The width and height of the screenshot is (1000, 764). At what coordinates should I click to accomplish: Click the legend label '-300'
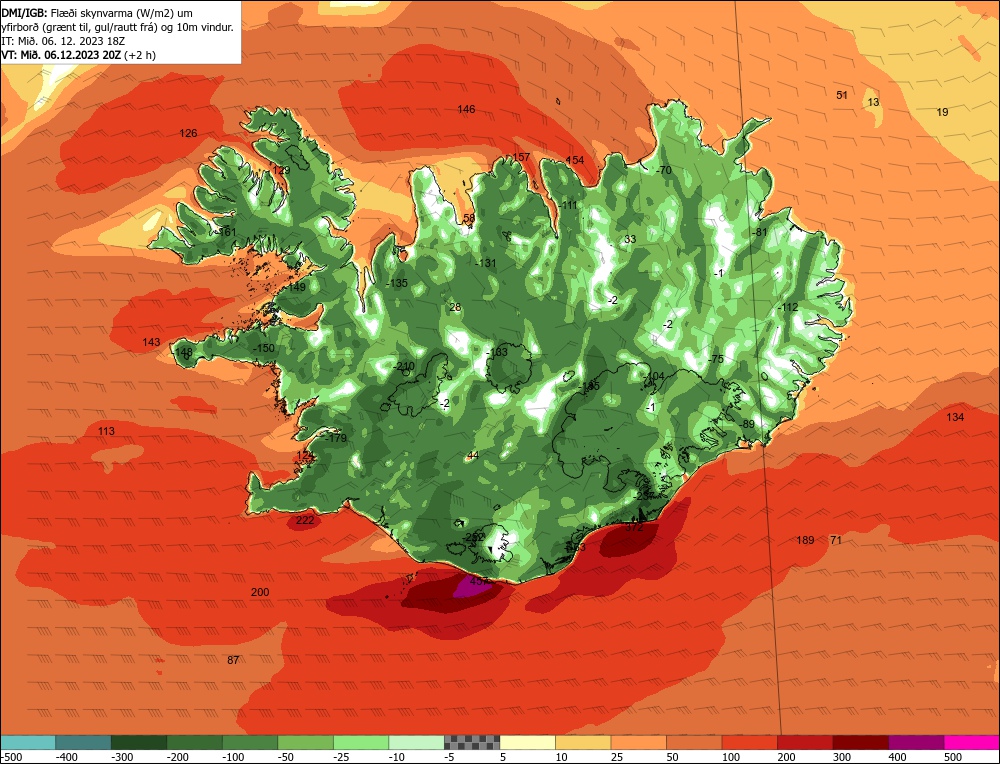click(x=122, y=757)
